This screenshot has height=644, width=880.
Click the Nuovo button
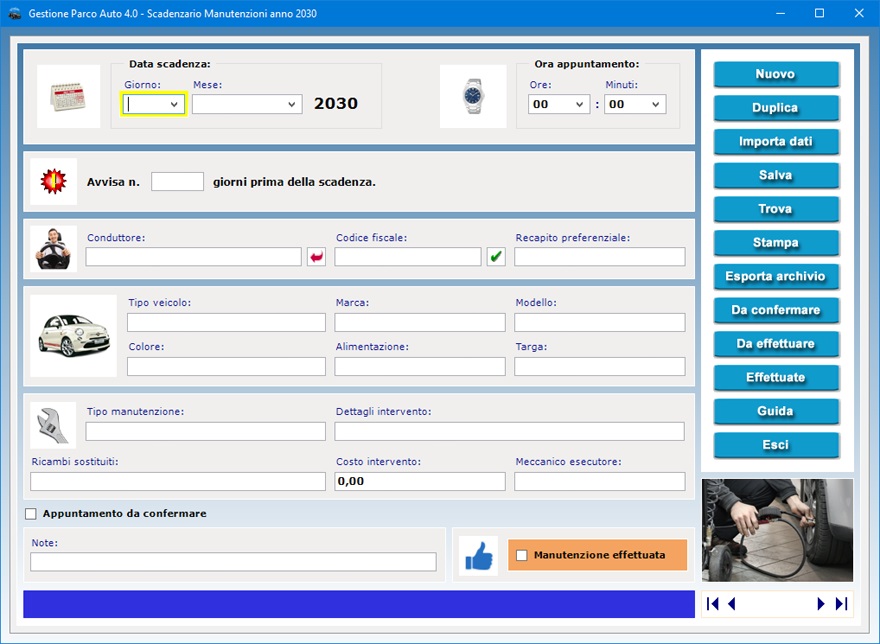[776, 74]
